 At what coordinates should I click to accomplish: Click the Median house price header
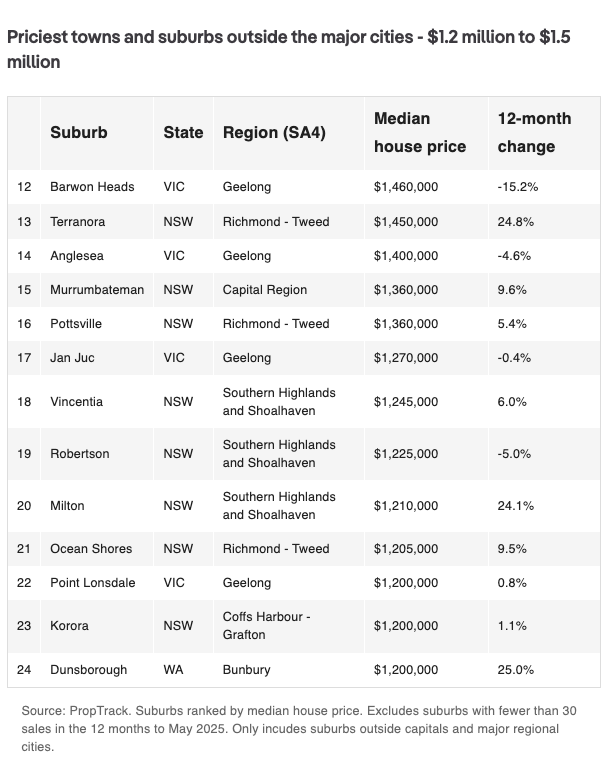[420, 132]
